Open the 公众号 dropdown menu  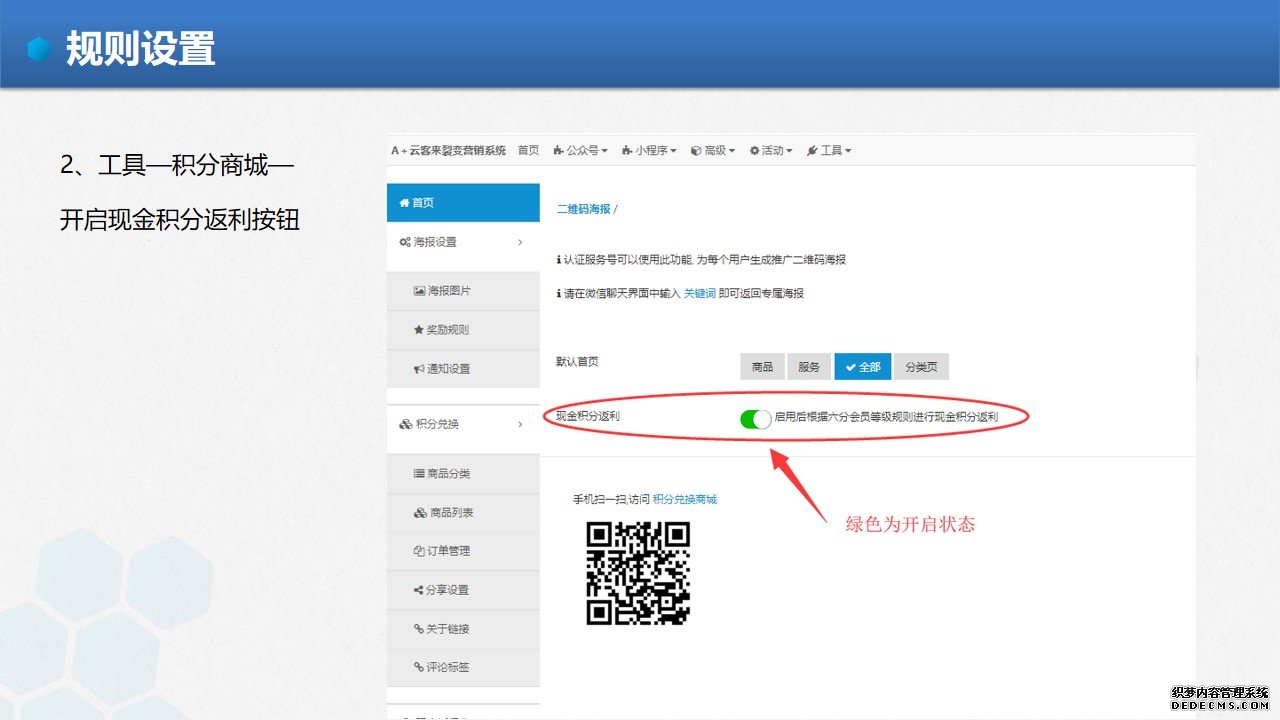(580, 151)
